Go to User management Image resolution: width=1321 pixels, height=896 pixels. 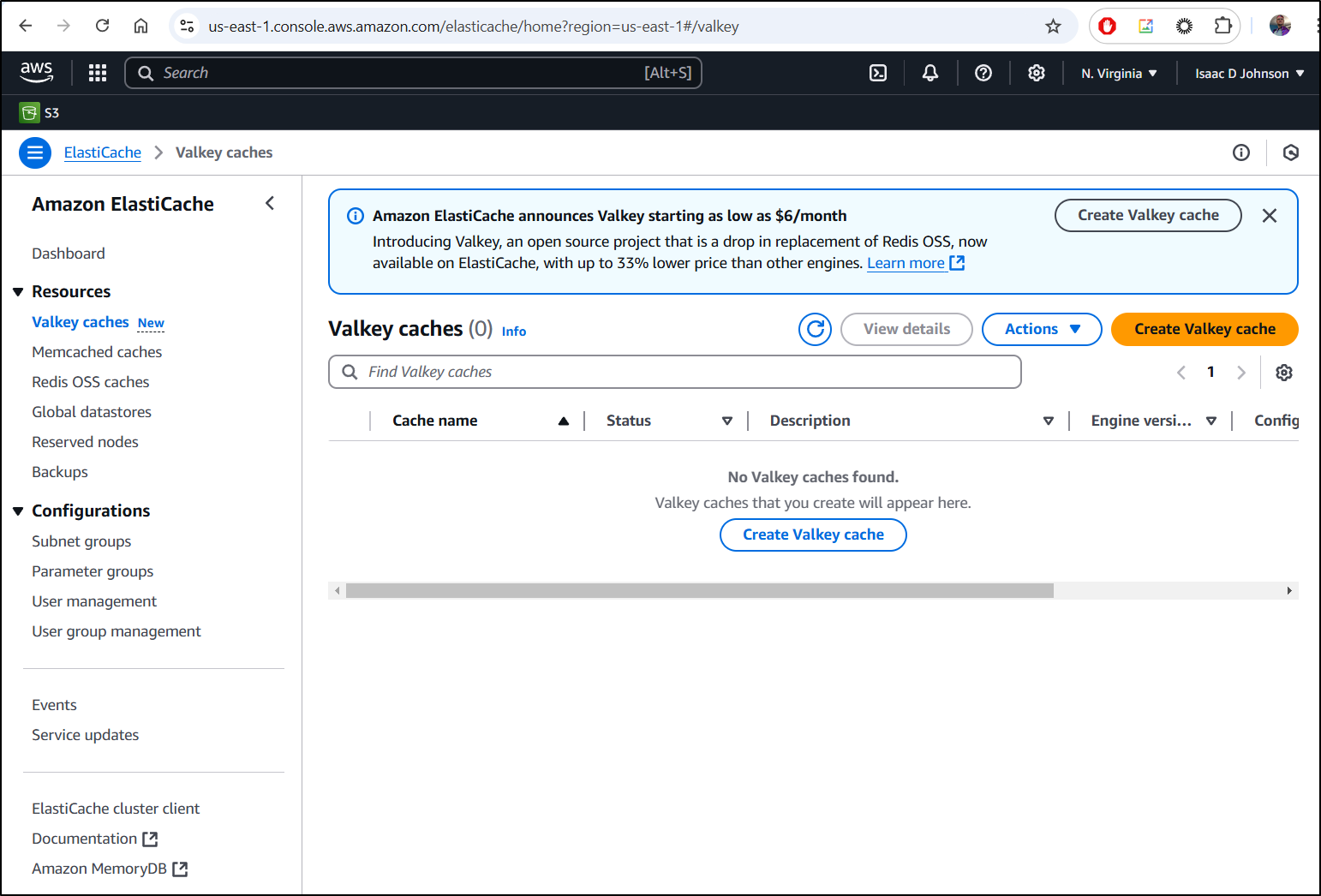(94, 601)
